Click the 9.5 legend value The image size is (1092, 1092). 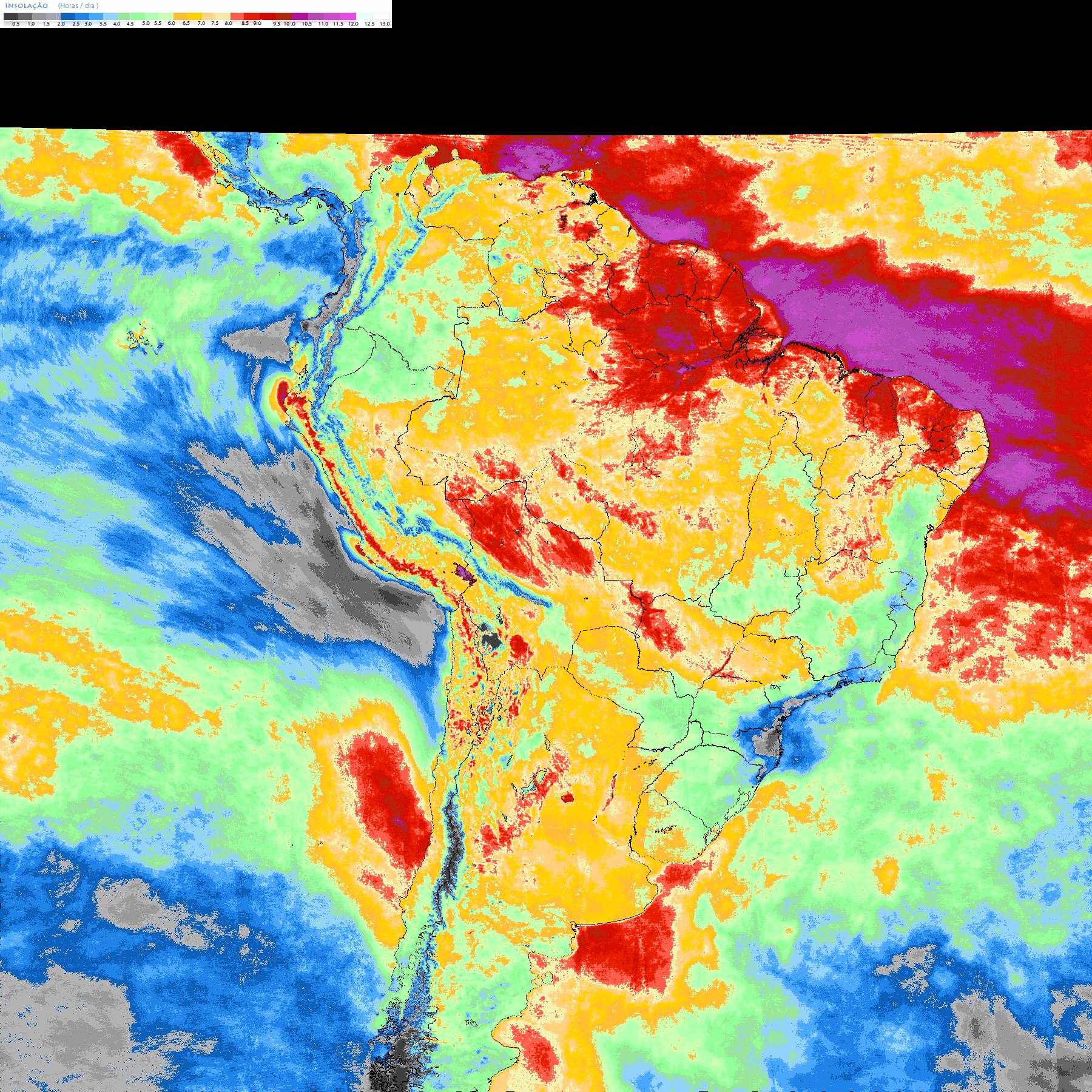click(x=277, y=24)
